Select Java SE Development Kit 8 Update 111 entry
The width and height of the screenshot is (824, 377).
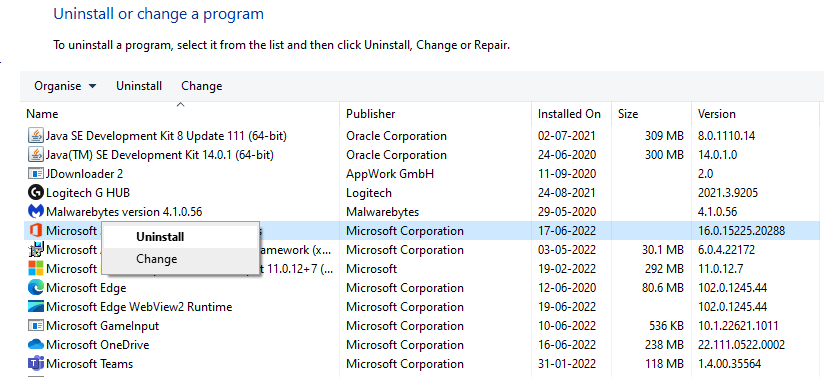[x=166, y=136]
